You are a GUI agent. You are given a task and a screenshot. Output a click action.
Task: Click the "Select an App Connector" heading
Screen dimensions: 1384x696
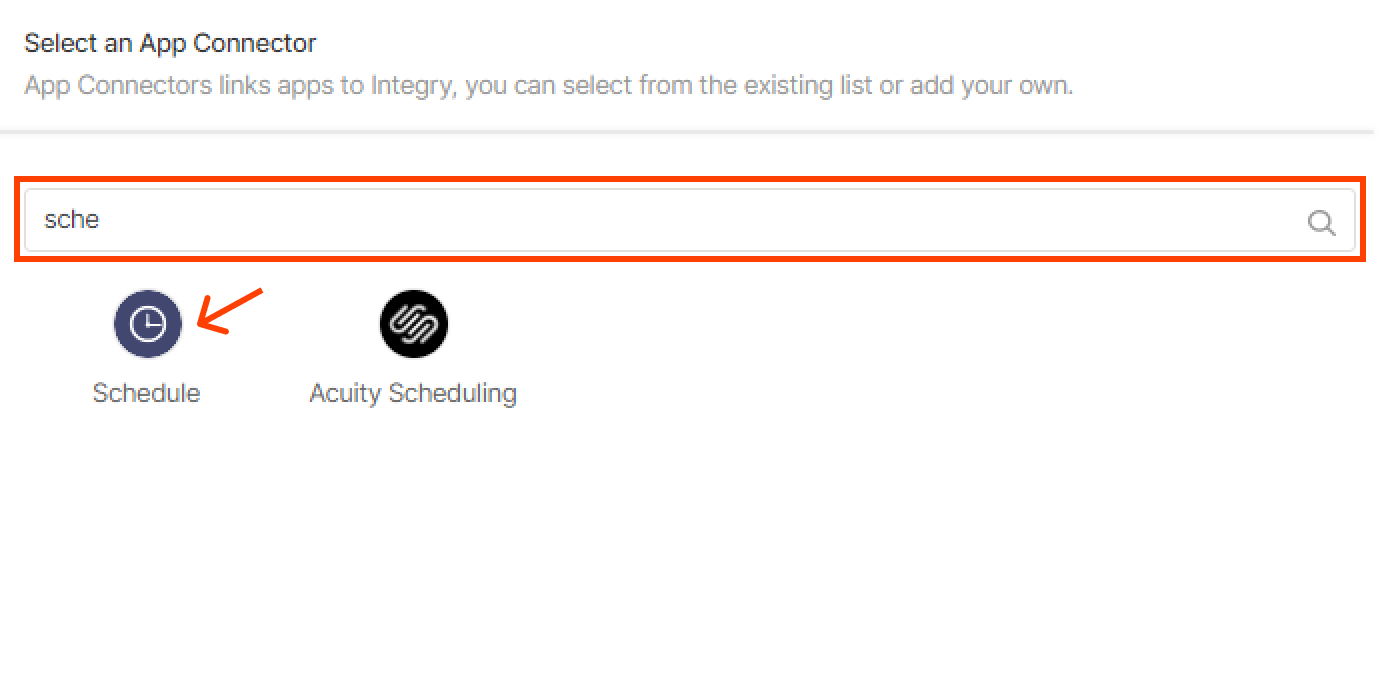pos(170,44)
